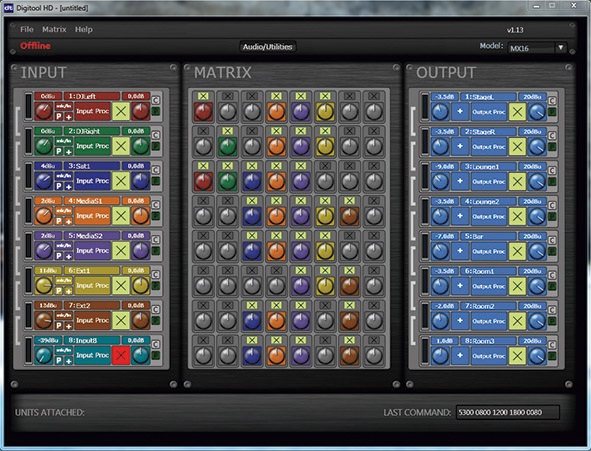Click the C icon beside 3:Sat1 input
Image resolution: width=591 pixels, height=451 pixels.
click(155, 170)
